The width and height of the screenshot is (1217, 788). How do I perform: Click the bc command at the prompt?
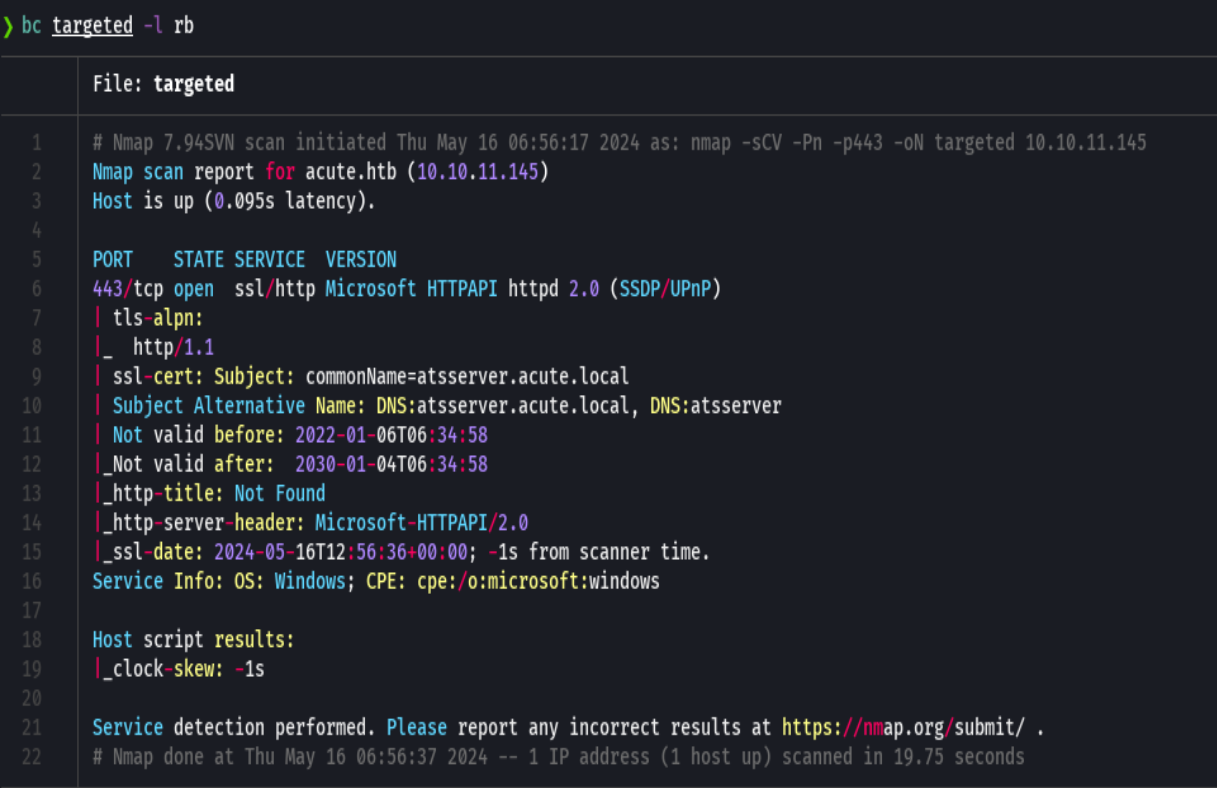pyautogui.click(x=30, y=25)
